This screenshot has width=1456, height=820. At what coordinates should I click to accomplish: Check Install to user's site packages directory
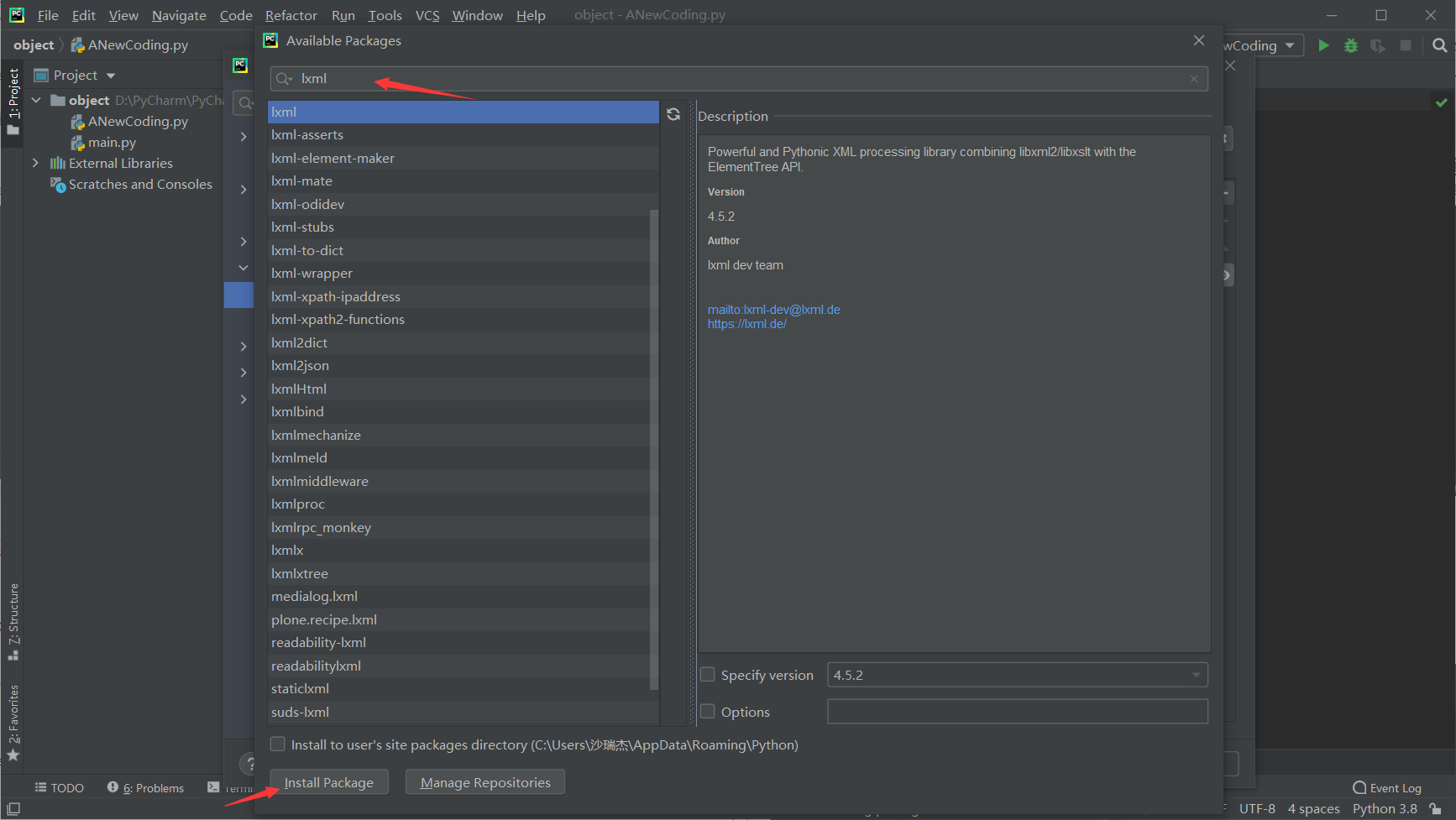(x=278, y=744)
